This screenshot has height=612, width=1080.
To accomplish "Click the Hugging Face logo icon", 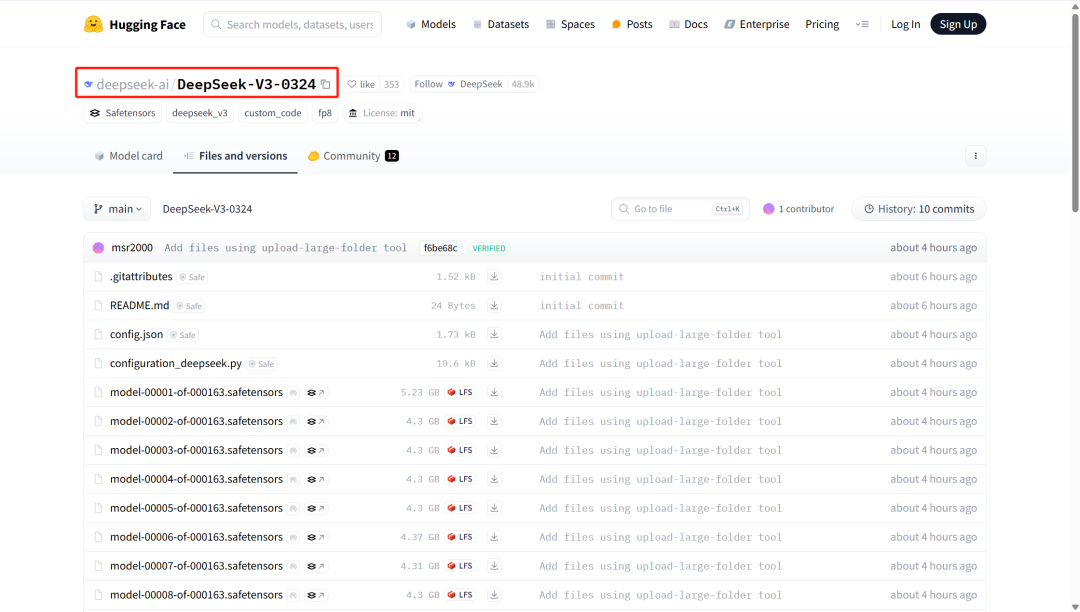I will point(94,24).
